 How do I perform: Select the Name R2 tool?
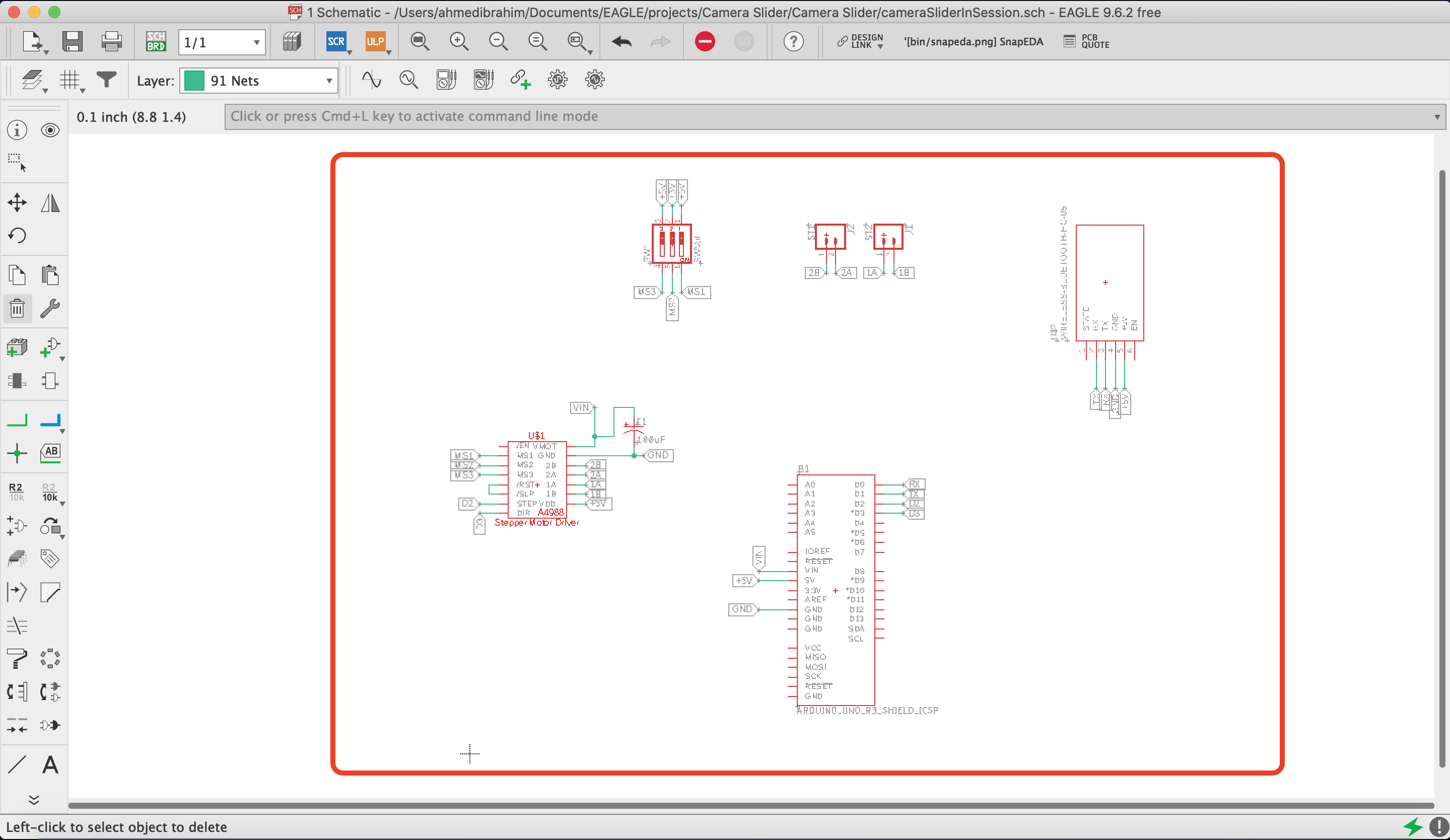coord(16,493)
